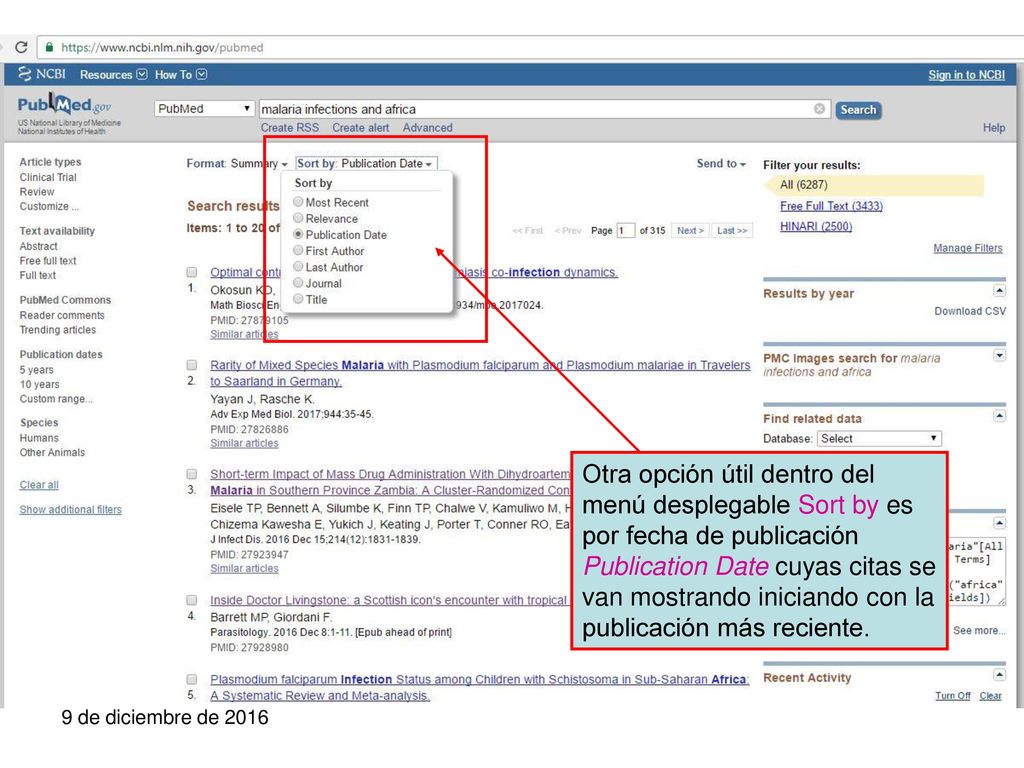Open the Help link
This screenshot has height=768, width=1024.
coord(994,127)
